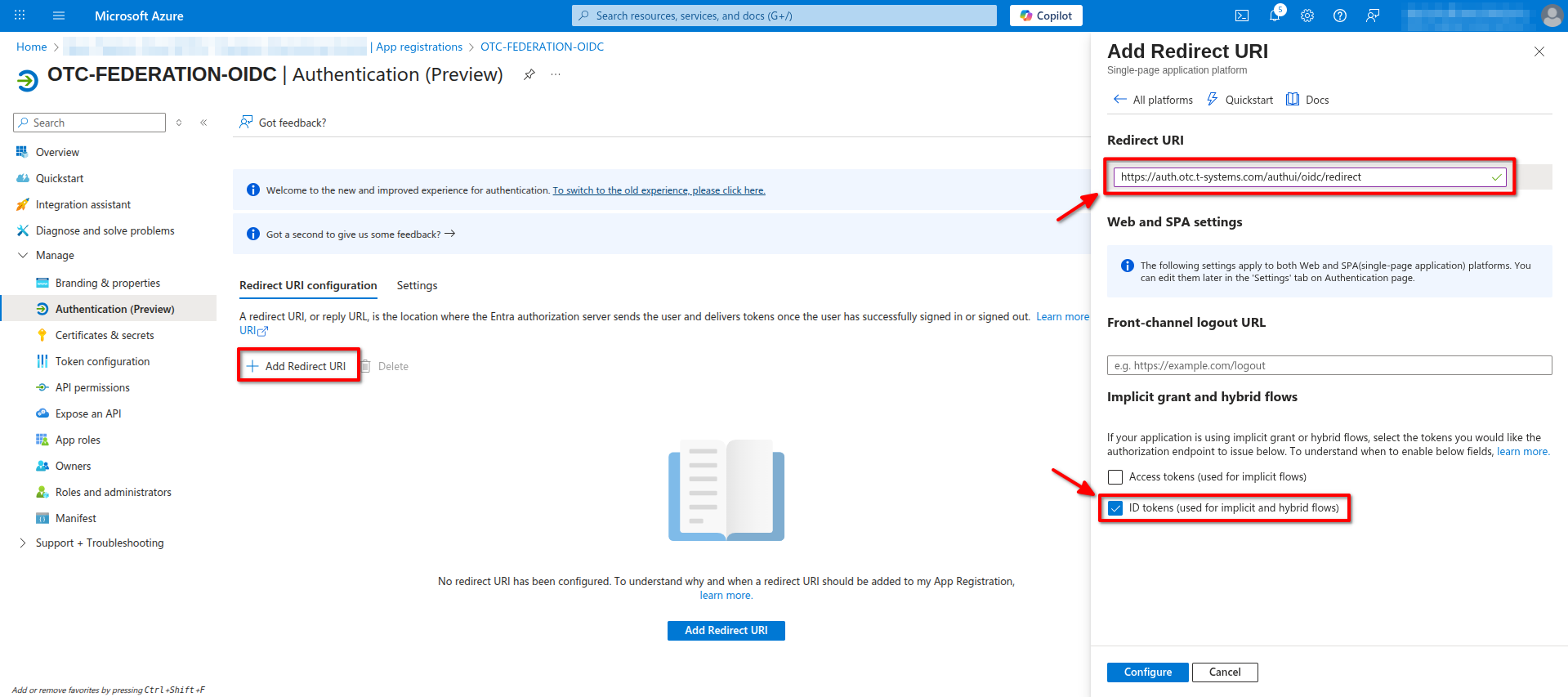Screen dimensions: 1568x697
Task: Open the notifications bell icon
Action: pos(1275,16)
